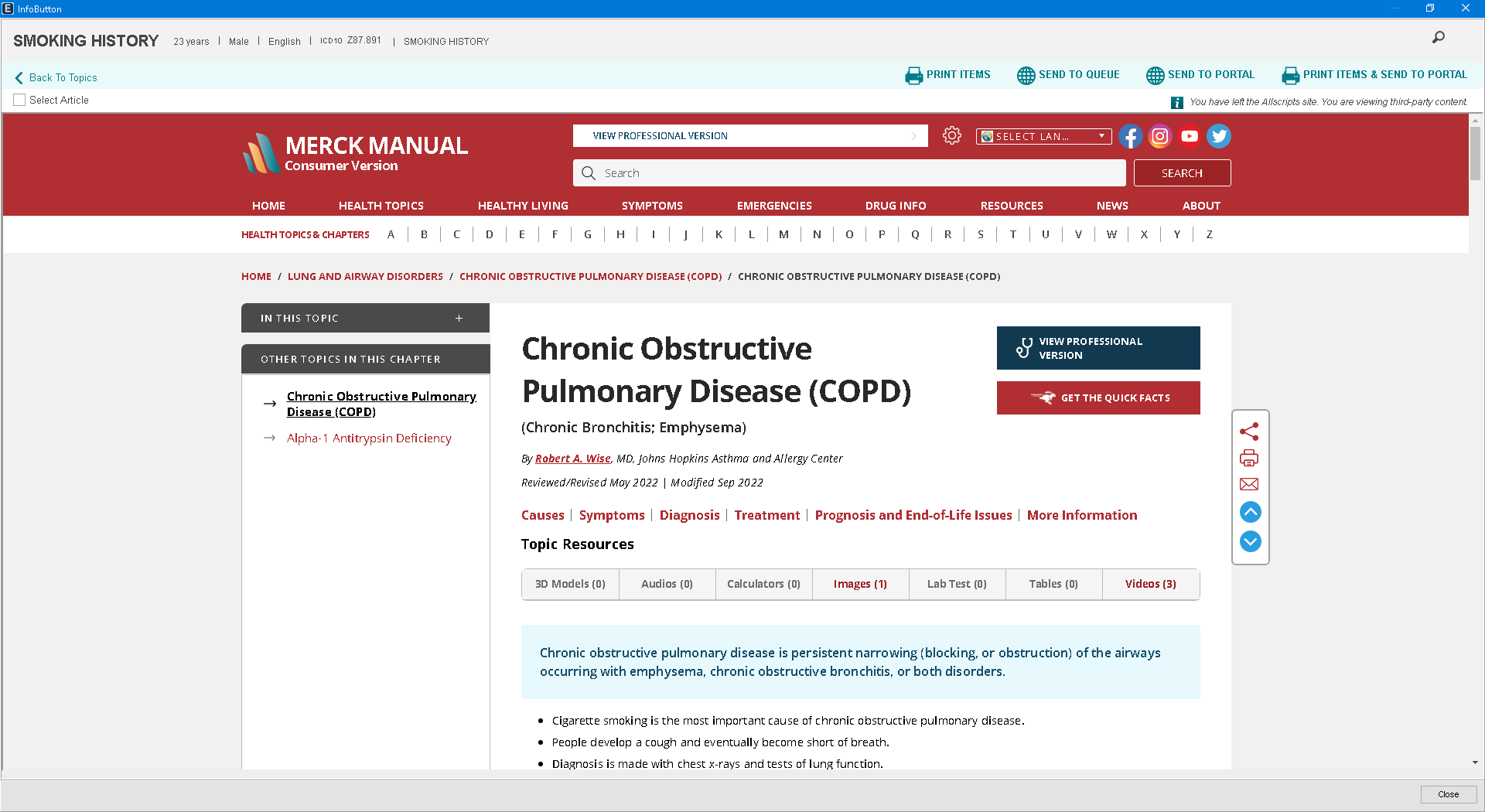The height and width of the screenshot is (812, 1485).
Task: Switch to the Videos (3) tab
Action: [1150, 584]
